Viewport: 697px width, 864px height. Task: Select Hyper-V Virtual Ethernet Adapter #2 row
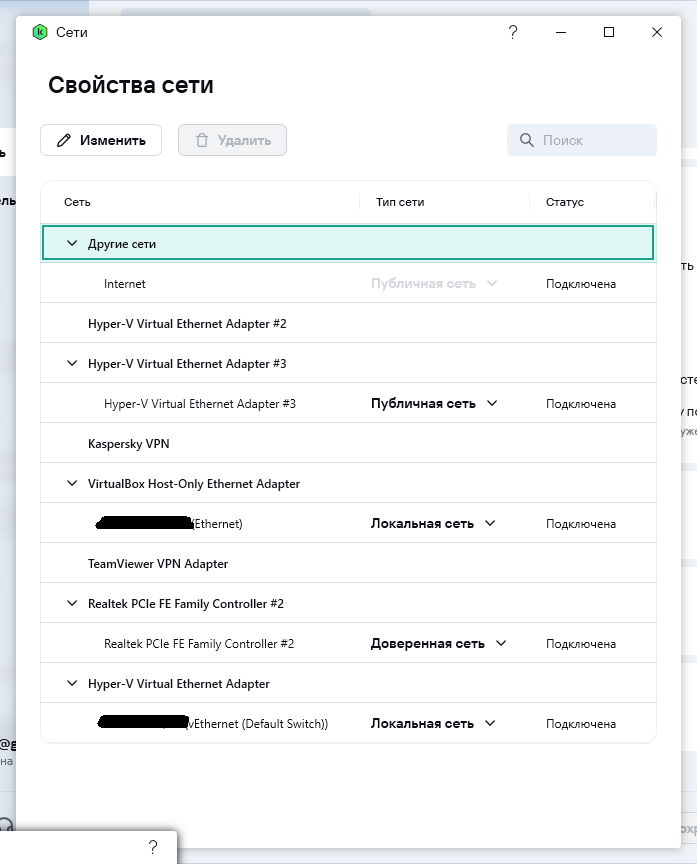click(348, 323)
